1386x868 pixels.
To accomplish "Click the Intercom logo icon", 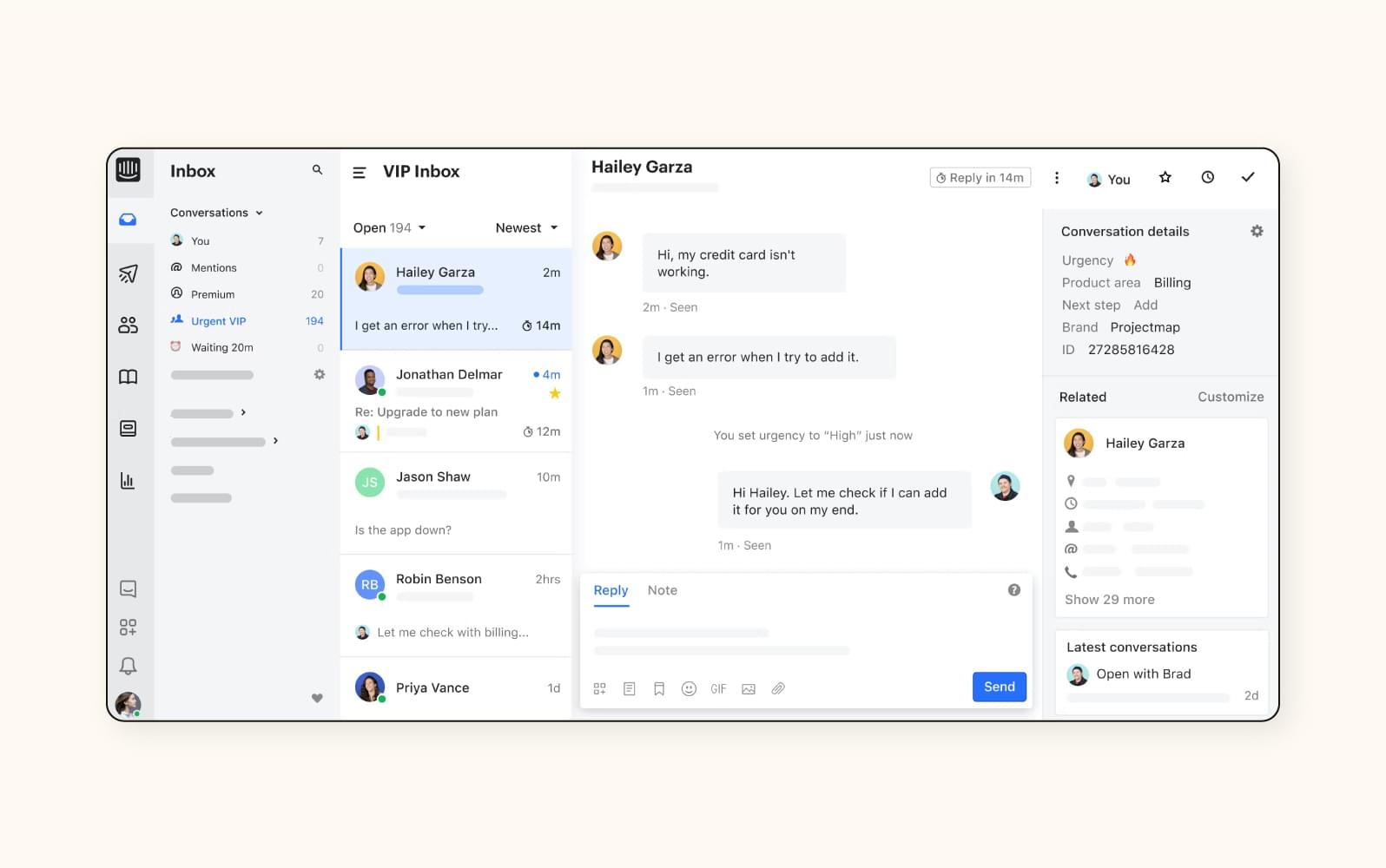I will pyautogui.click(x=128, y=169).
